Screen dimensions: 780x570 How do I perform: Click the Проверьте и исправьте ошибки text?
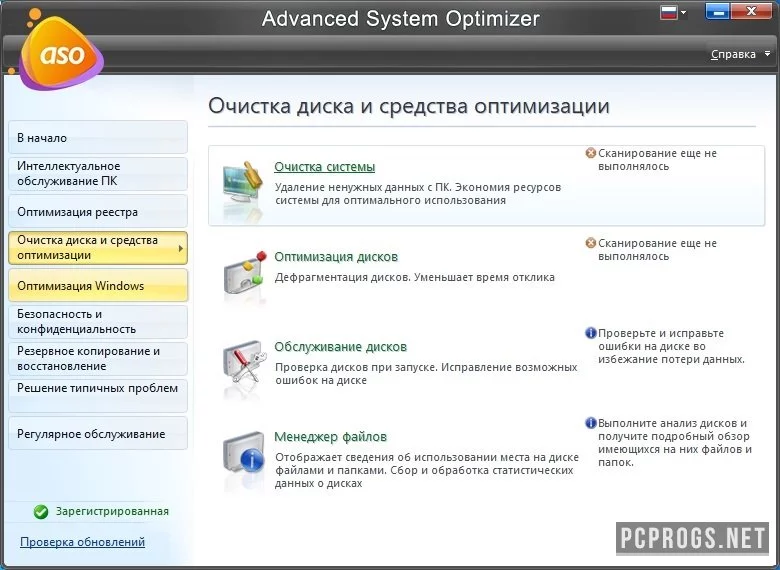pyautogui.click(x=671, y=346)
